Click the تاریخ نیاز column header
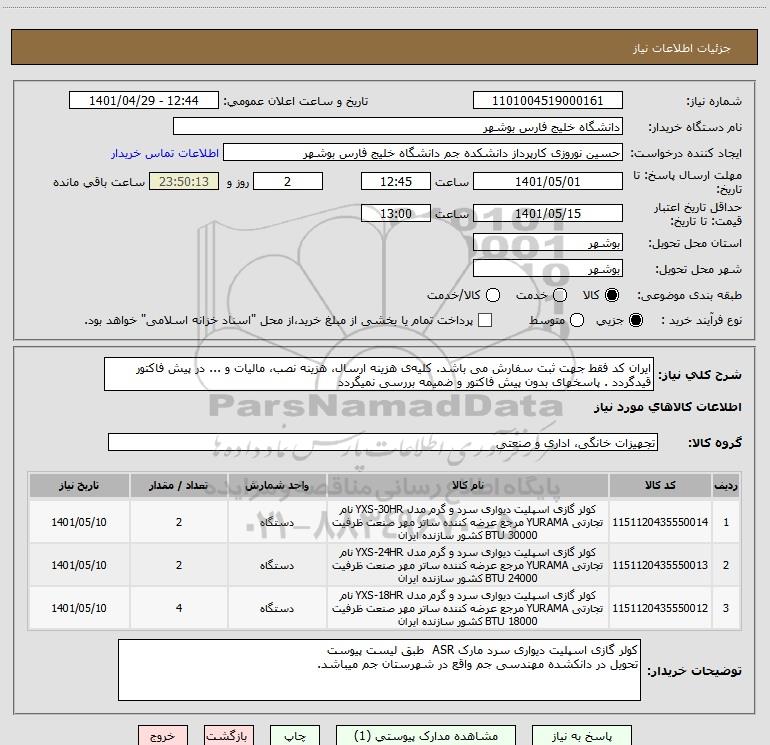The image size is (770, 745). [79, 485]
